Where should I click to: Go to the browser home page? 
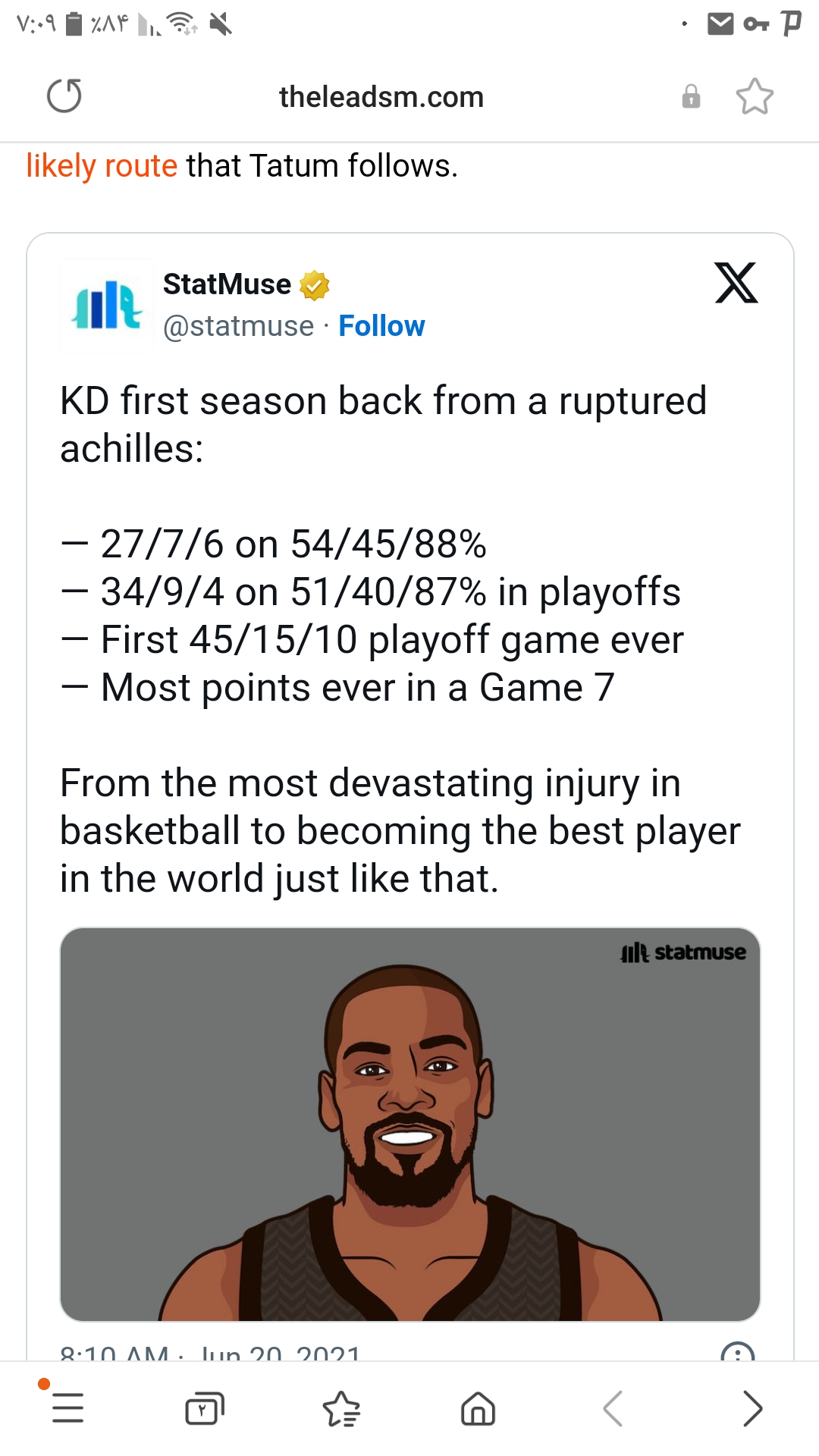tap(478, 1408)
